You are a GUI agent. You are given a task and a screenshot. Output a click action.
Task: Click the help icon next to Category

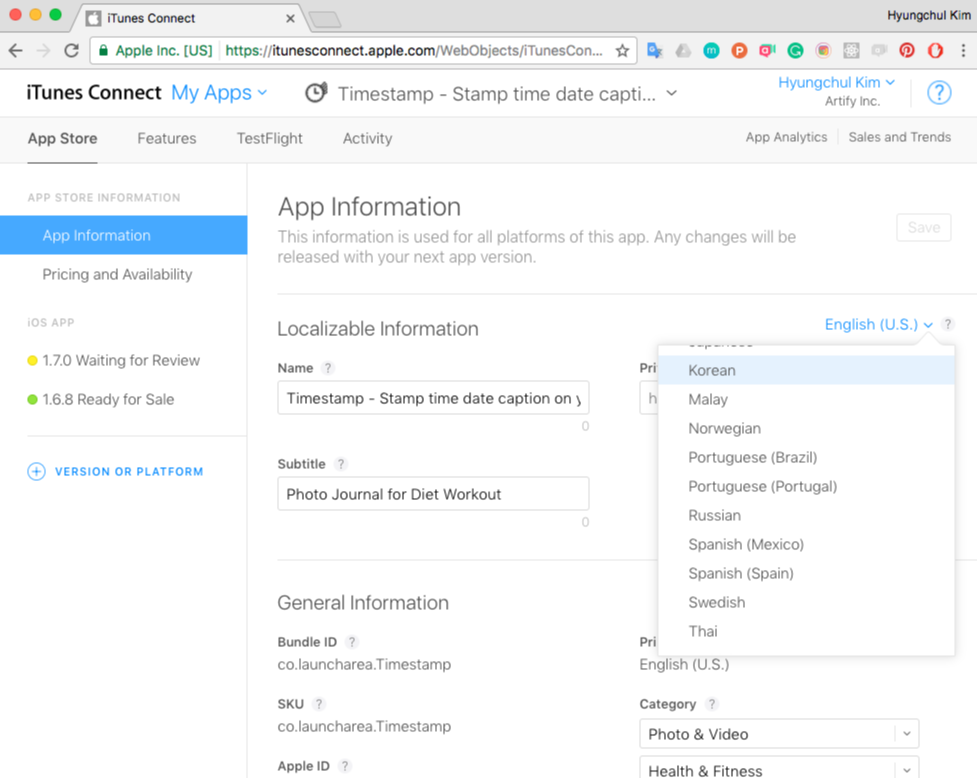712,704
